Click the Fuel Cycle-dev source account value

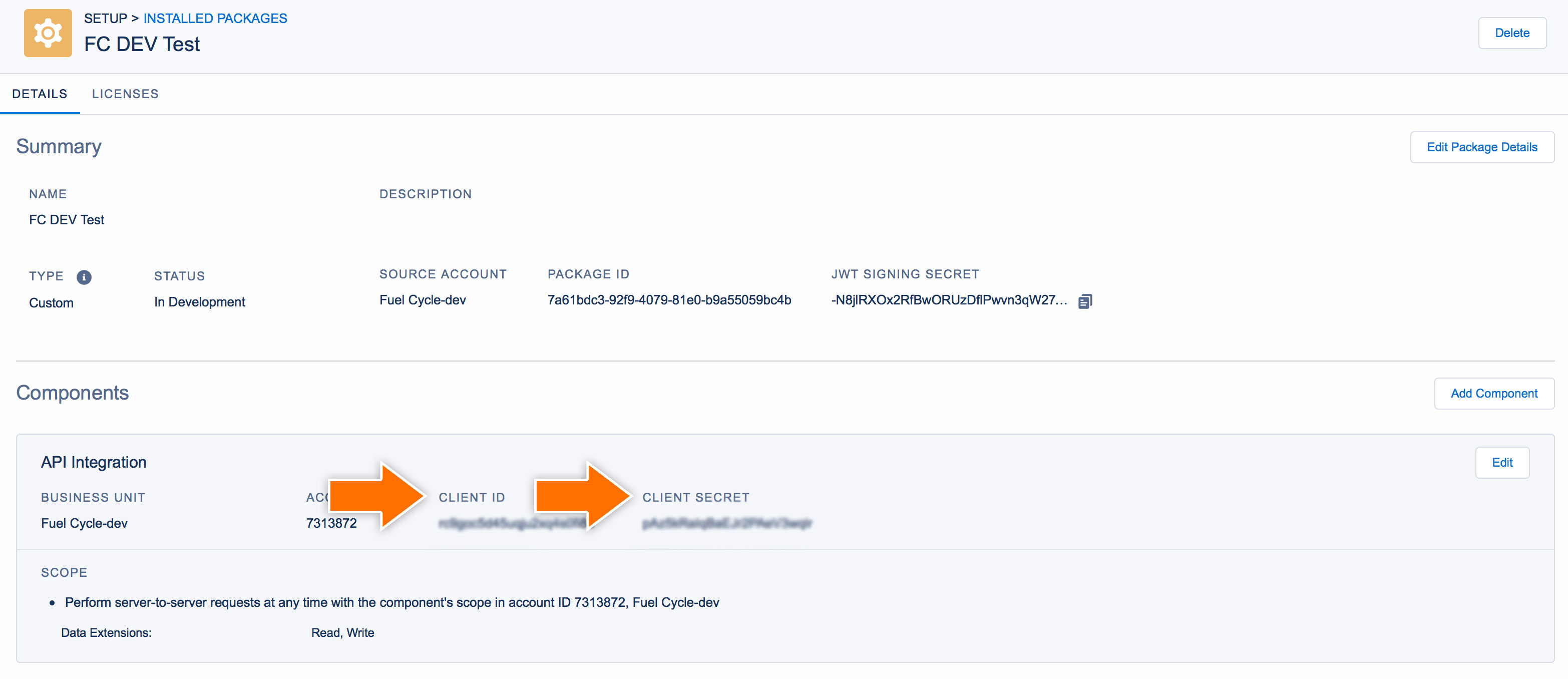point(423,299)
